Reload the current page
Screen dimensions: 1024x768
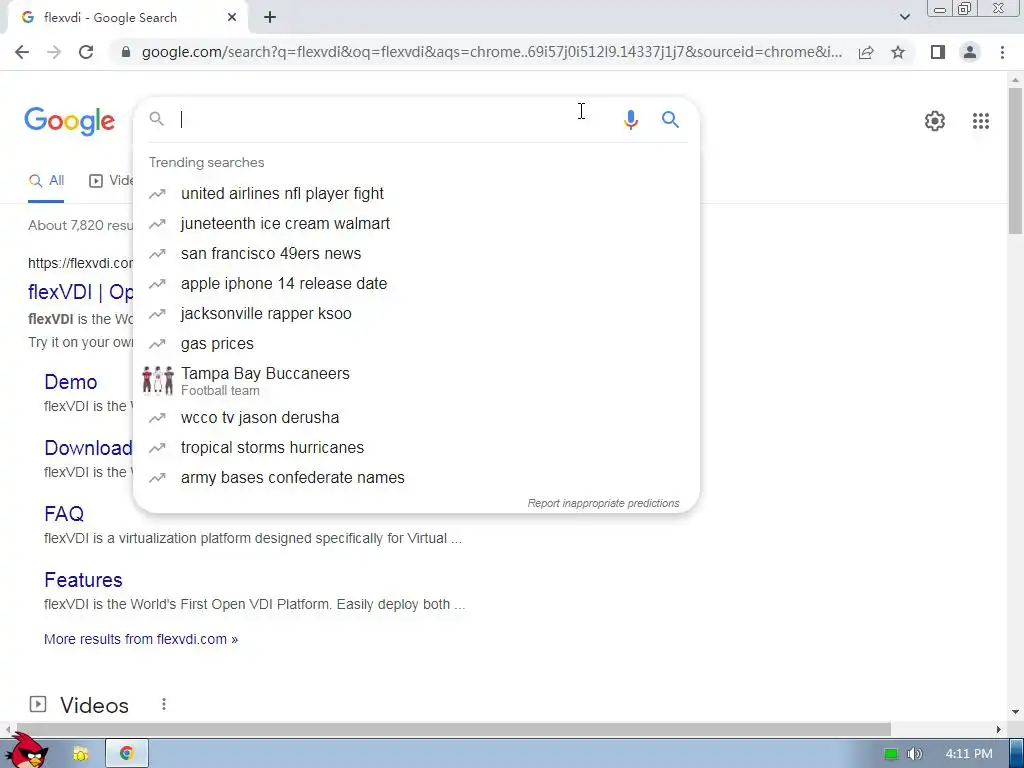point(86,52)
